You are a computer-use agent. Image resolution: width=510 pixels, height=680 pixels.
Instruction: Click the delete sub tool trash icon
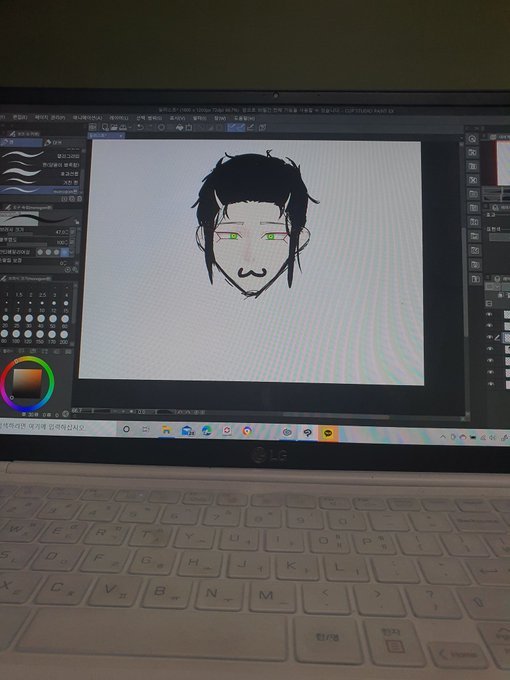pos(78,199)
